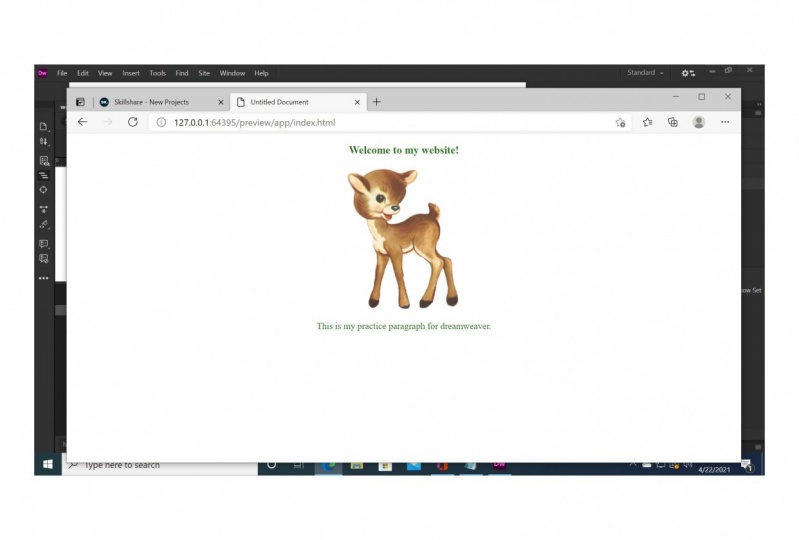Image resolution: width=799 pixels, height=540 pixels.
Task: Click the Welcome to my website heading
Action: point(404,150)
